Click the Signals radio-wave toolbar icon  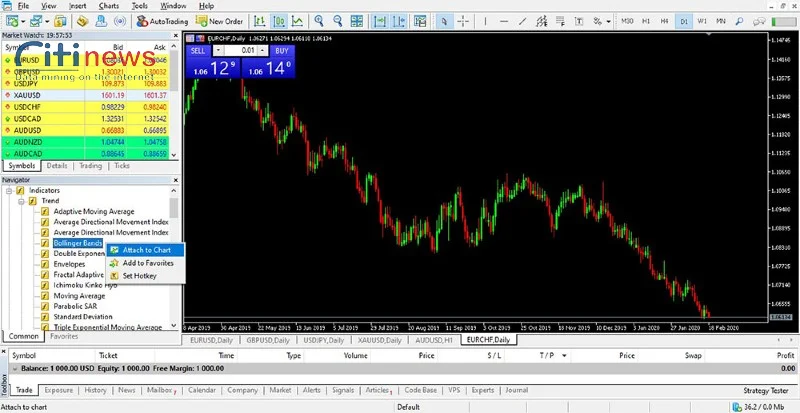coord(120,21)
